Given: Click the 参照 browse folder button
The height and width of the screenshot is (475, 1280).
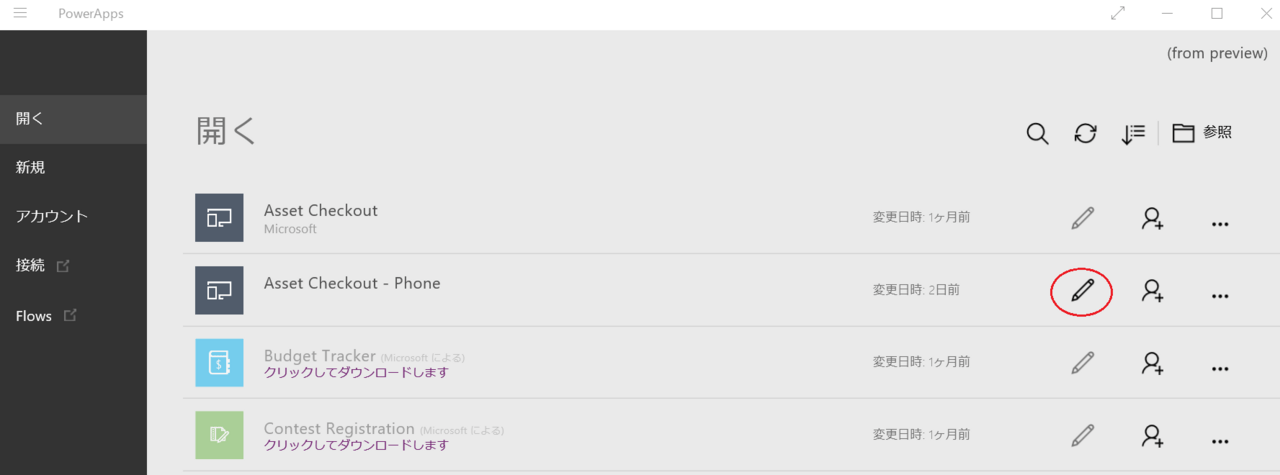Looking at the screenshot, I should pos(1202,133).
